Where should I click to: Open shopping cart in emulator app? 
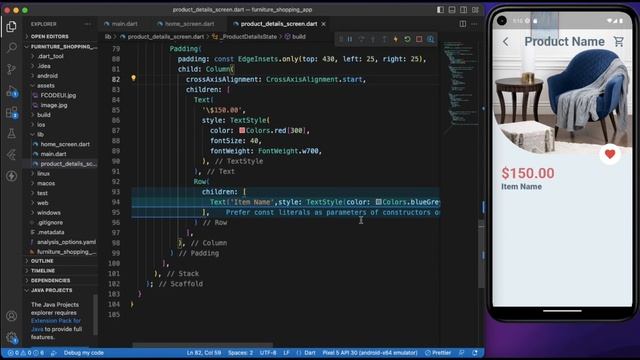pos(619,41)
